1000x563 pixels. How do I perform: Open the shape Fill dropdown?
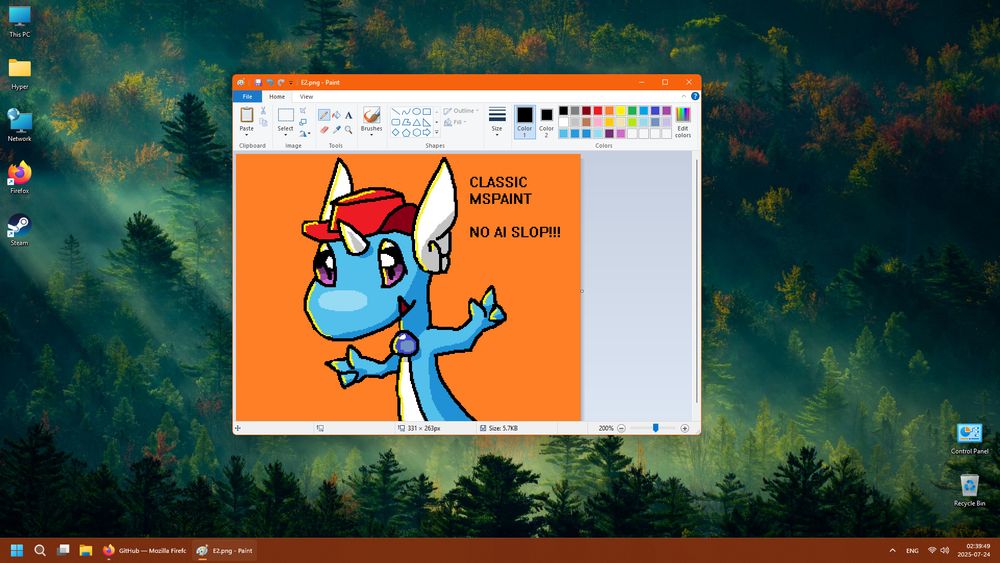tap(455, 122)
